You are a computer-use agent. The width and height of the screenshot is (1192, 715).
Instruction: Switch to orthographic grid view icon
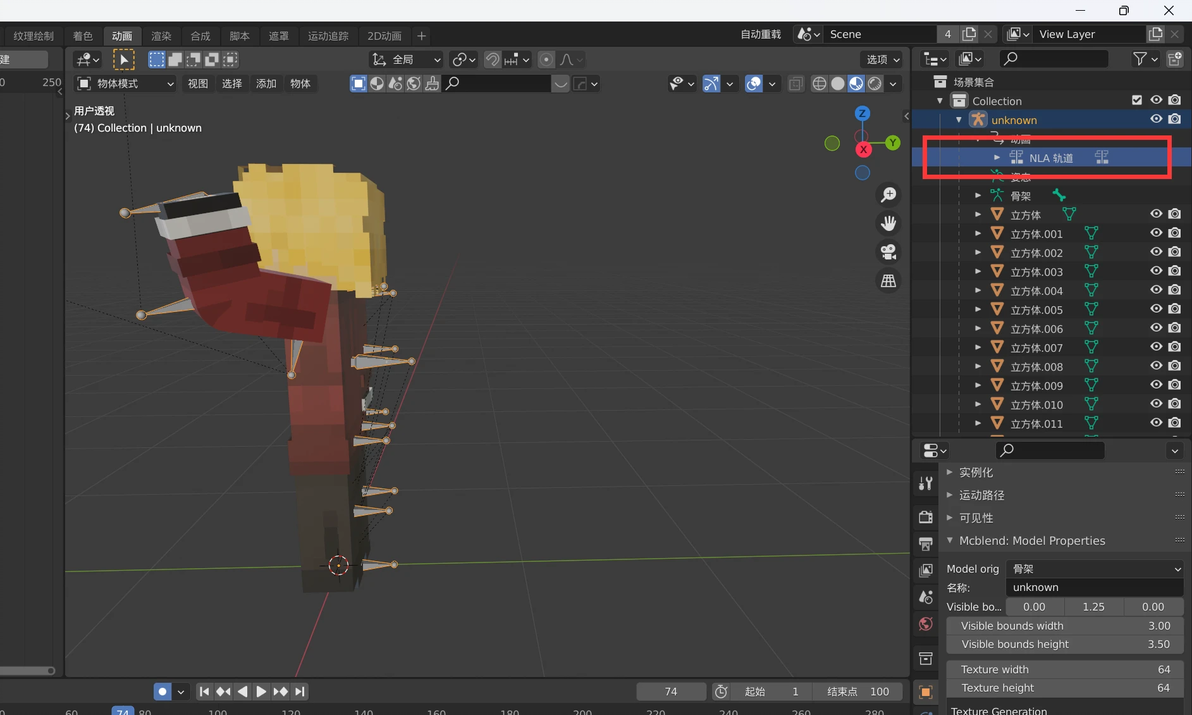tap(888, 281)
